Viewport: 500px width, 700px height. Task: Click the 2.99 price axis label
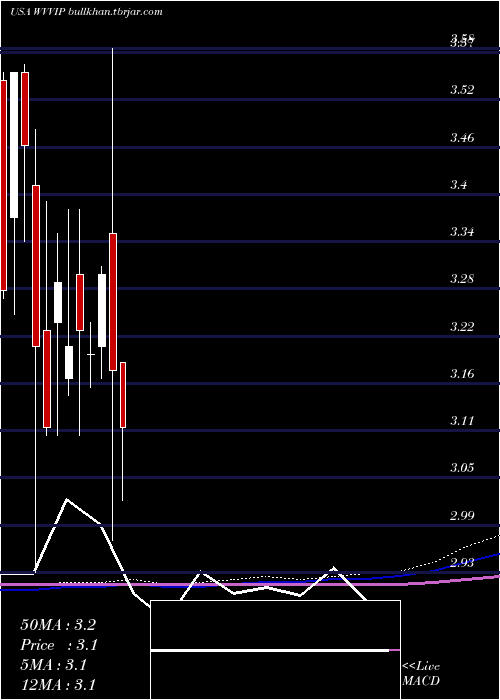pyautogui.click(x=462, y=516)
